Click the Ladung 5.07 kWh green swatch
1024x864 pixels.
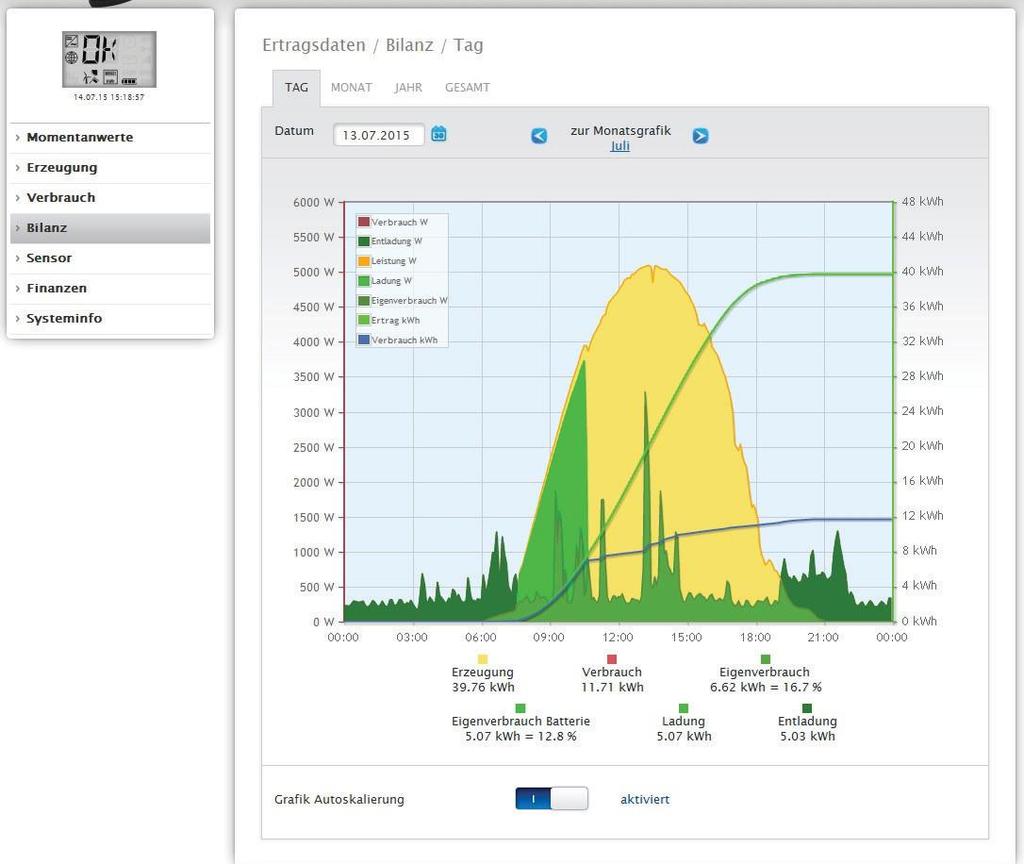pos(683,708)
